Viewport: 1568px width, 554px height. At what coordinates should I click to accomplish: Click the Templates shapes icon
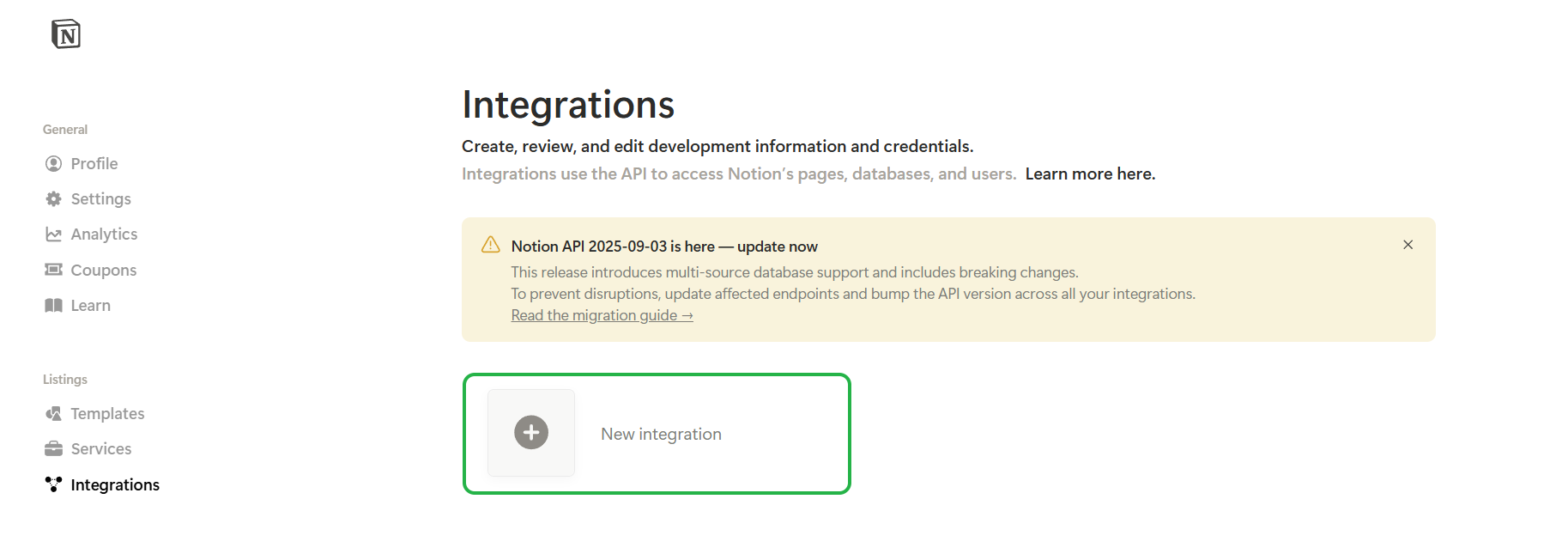(53, 414)
